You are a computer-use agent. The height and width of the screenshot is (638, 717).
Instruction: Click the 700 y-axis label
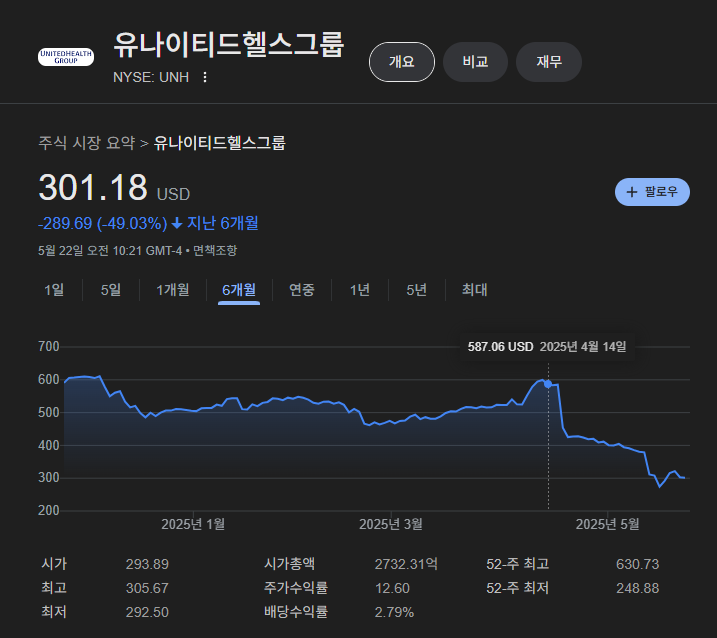[x=49, y=347]
